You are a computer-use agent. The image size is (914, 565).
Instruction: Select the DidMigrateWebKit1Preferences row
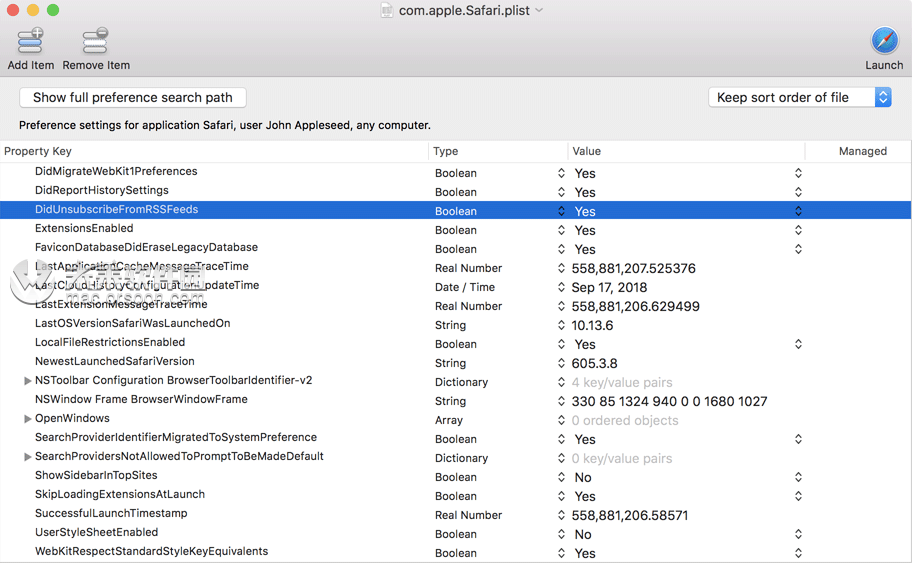point(116,172)
